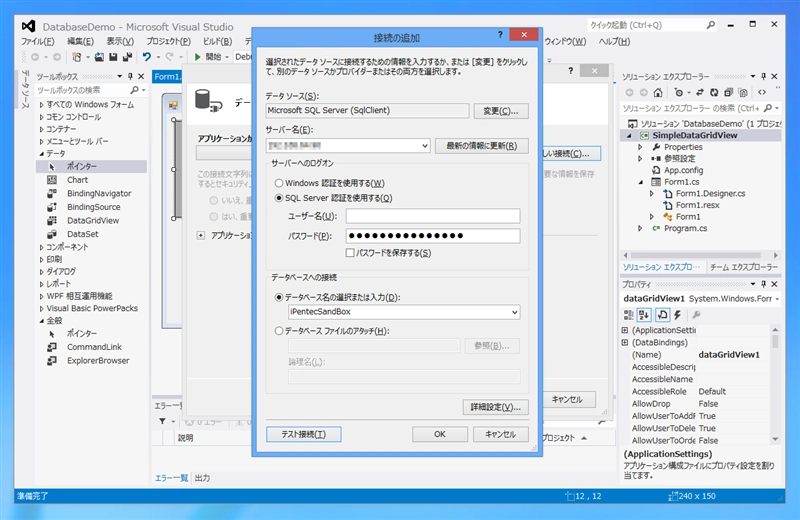
Task: Click the 詳細設定(V)... button
Action: point(495,407)
